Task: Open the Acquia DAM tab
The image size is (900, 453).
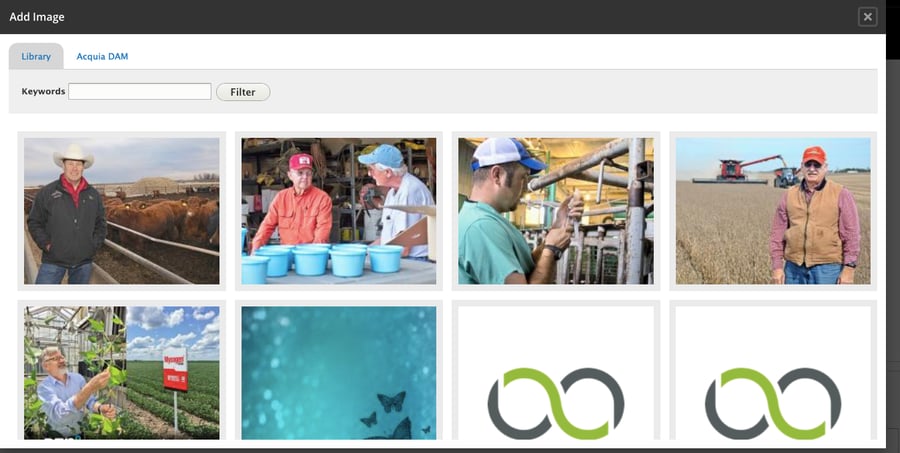Action: (x=102, y=56)
